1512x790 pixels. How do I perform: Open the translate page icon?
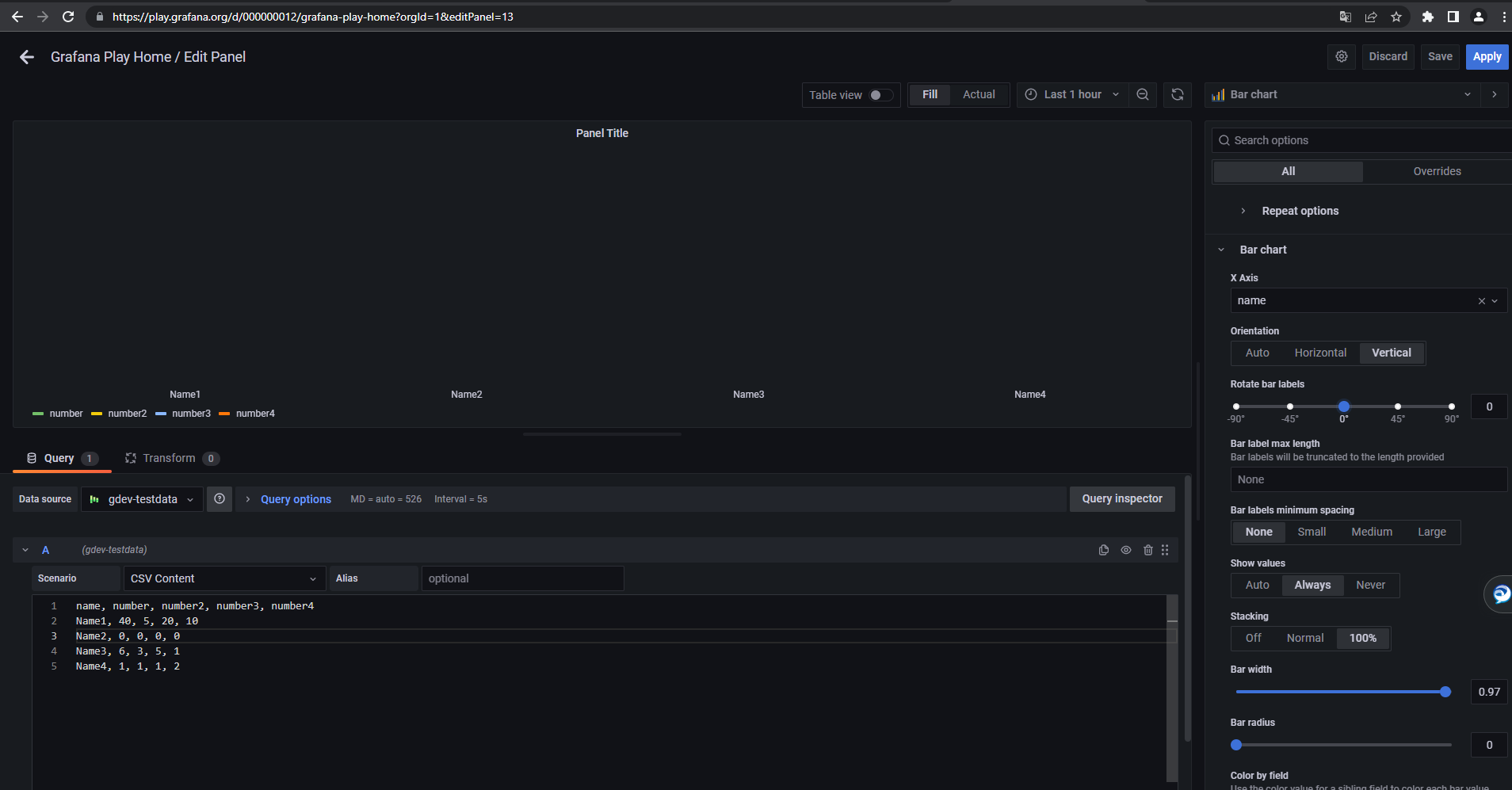tap(1346, 17)
